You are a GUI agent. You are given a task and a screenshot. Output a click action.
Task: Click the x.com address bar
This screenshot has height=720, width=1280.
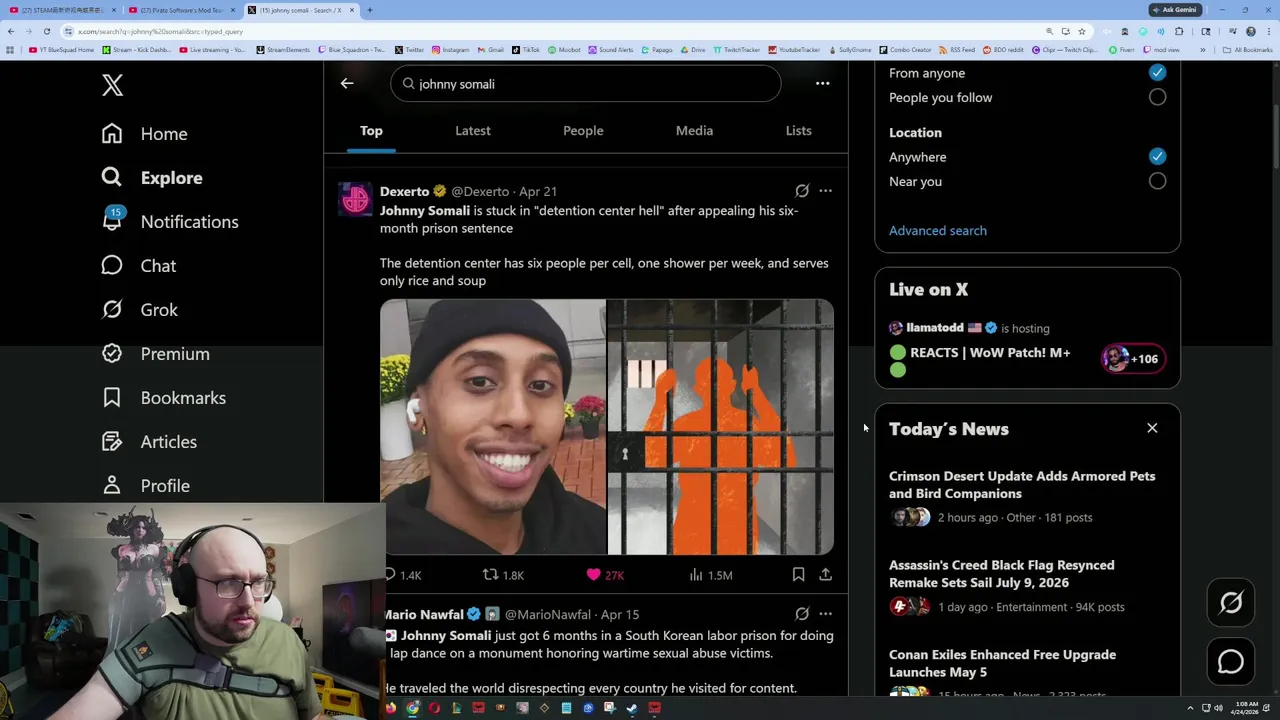pos(550,31)
